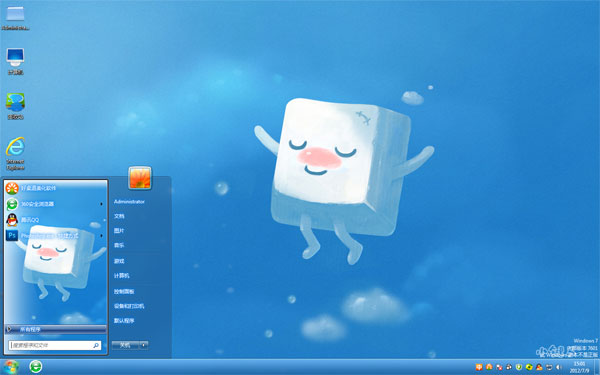This screenshot has width=600, height=375.
Task: Open the 360 green shield tray icon
Action: (x=519, y=367)
